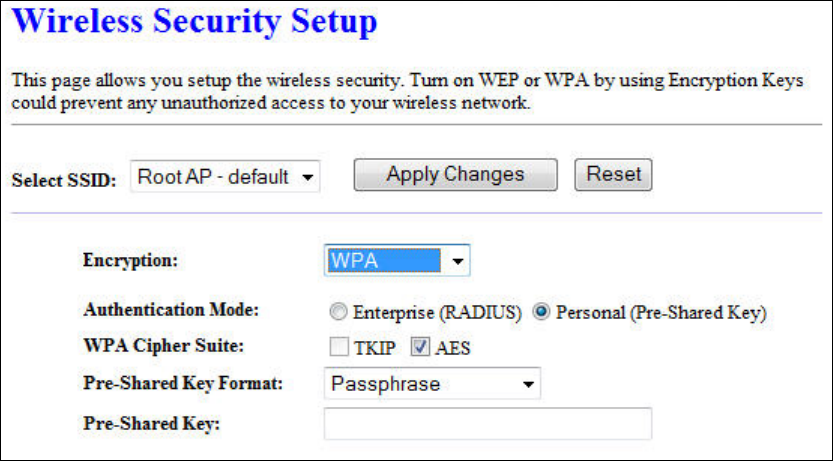Open the Pre-Shared Key Format dropdown
This screenshot has width=833, height=461.
tap(431, 384)
